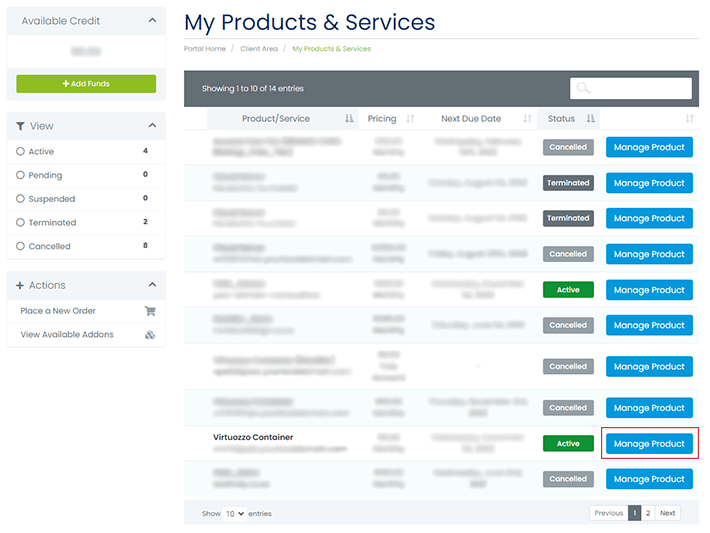
Task: Open the entries-per-page dropdown showing 10
Action: click(235, 513)
